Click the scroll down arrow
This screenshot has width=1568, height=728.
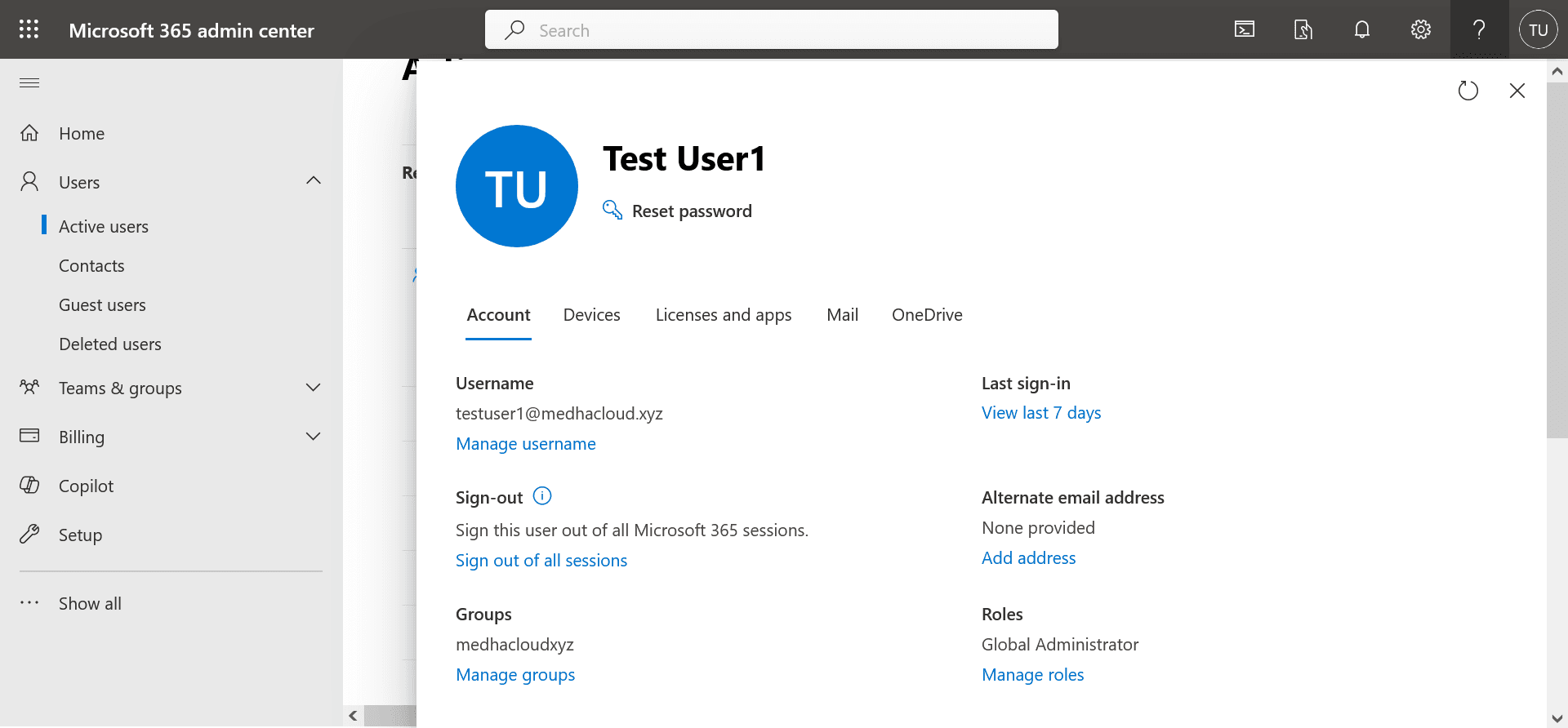1557,718
